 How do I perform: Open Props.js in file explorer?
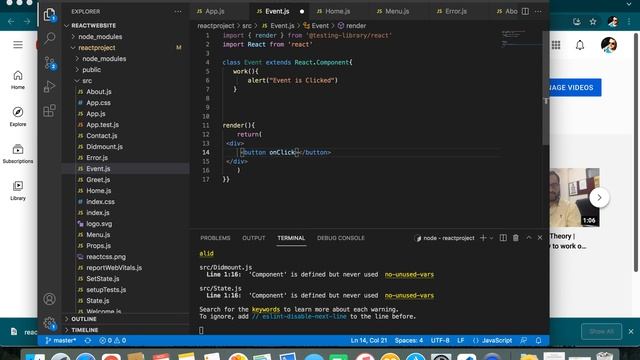point(98,246)
